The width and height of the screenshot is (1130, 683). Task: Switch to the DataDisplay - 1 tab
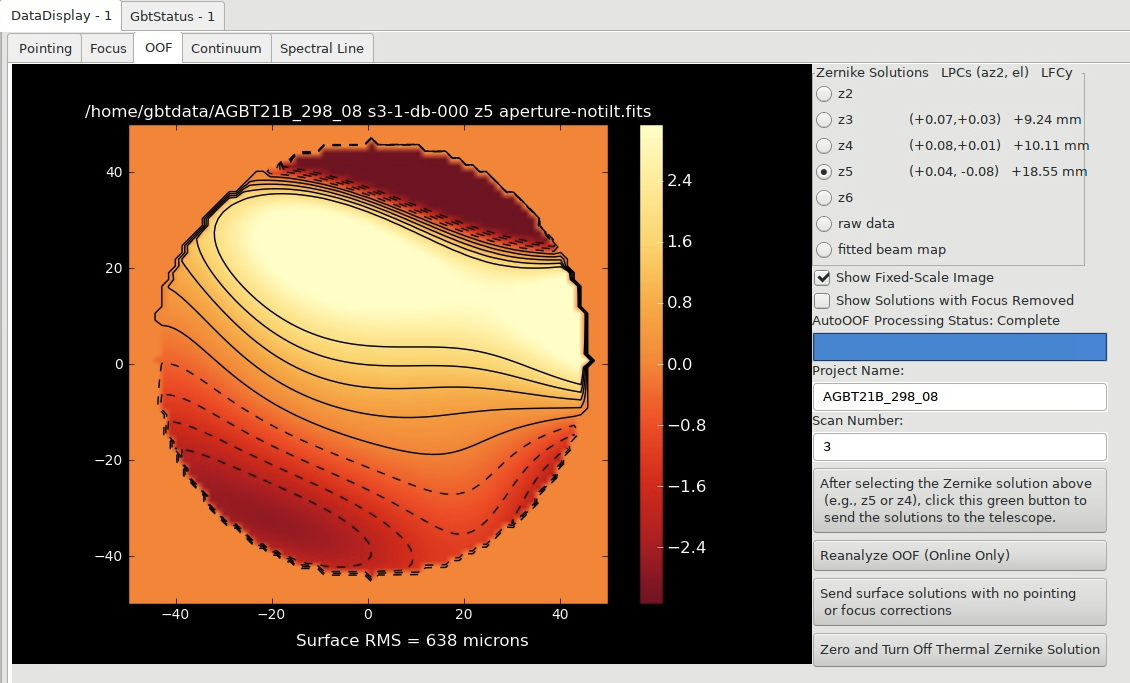(x=61, y=15)
